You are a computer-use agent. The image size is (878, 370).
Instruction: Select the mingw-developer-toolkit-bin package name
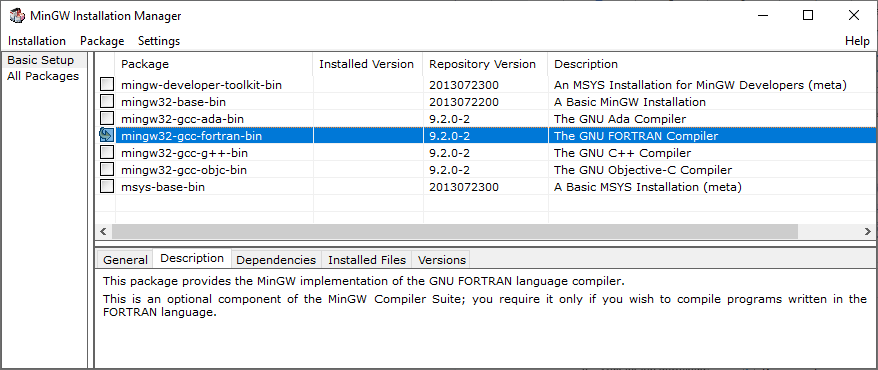coord(201,85)
